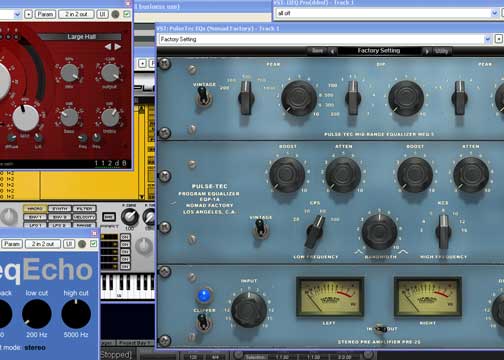Select next preset arrow in reverb plugin
504x360 pixels.
tap(118, 47)
